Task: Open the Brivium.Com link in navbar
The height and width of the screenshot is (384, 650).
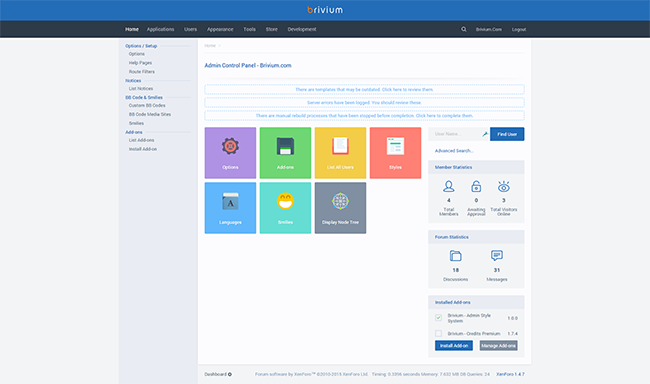Action: [x=488, y=29]
